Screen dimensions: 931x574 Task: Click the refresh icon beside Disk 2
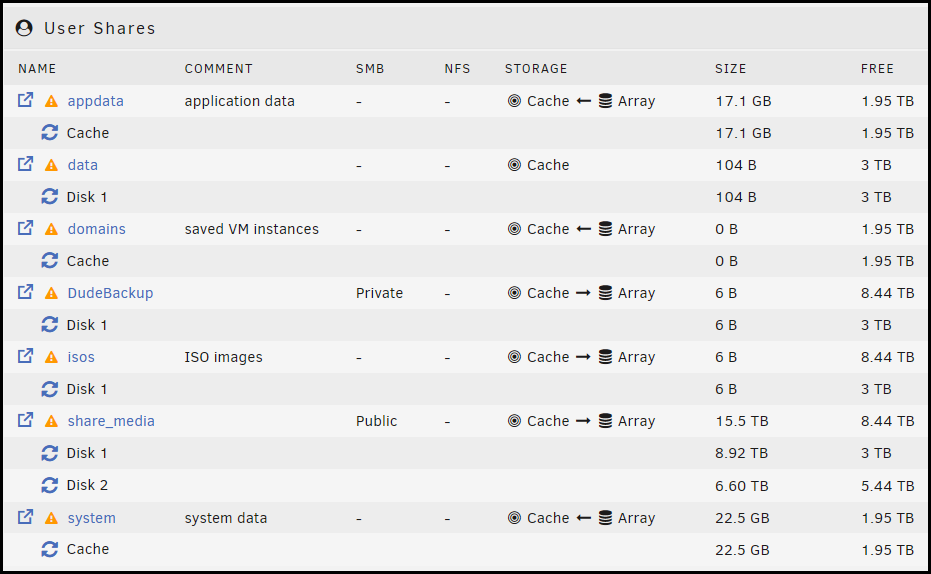click(50, 485)
